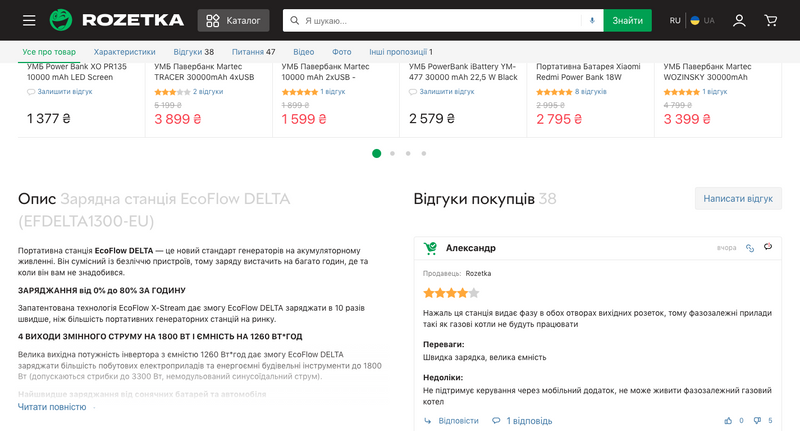This screenshot has height=431, width=800.
Task: Open "2 відгуки" for Martec TRACER
Action: pyautogui.click(x=208, y=92)
